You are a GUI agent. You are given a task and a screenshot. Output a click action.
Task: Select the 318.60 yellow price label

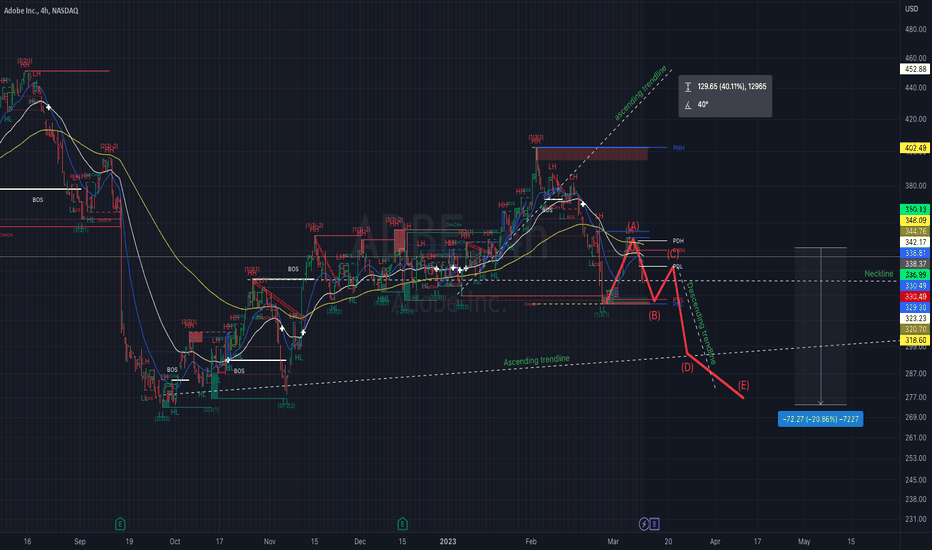pyautogui.click(x=915, y=340)
